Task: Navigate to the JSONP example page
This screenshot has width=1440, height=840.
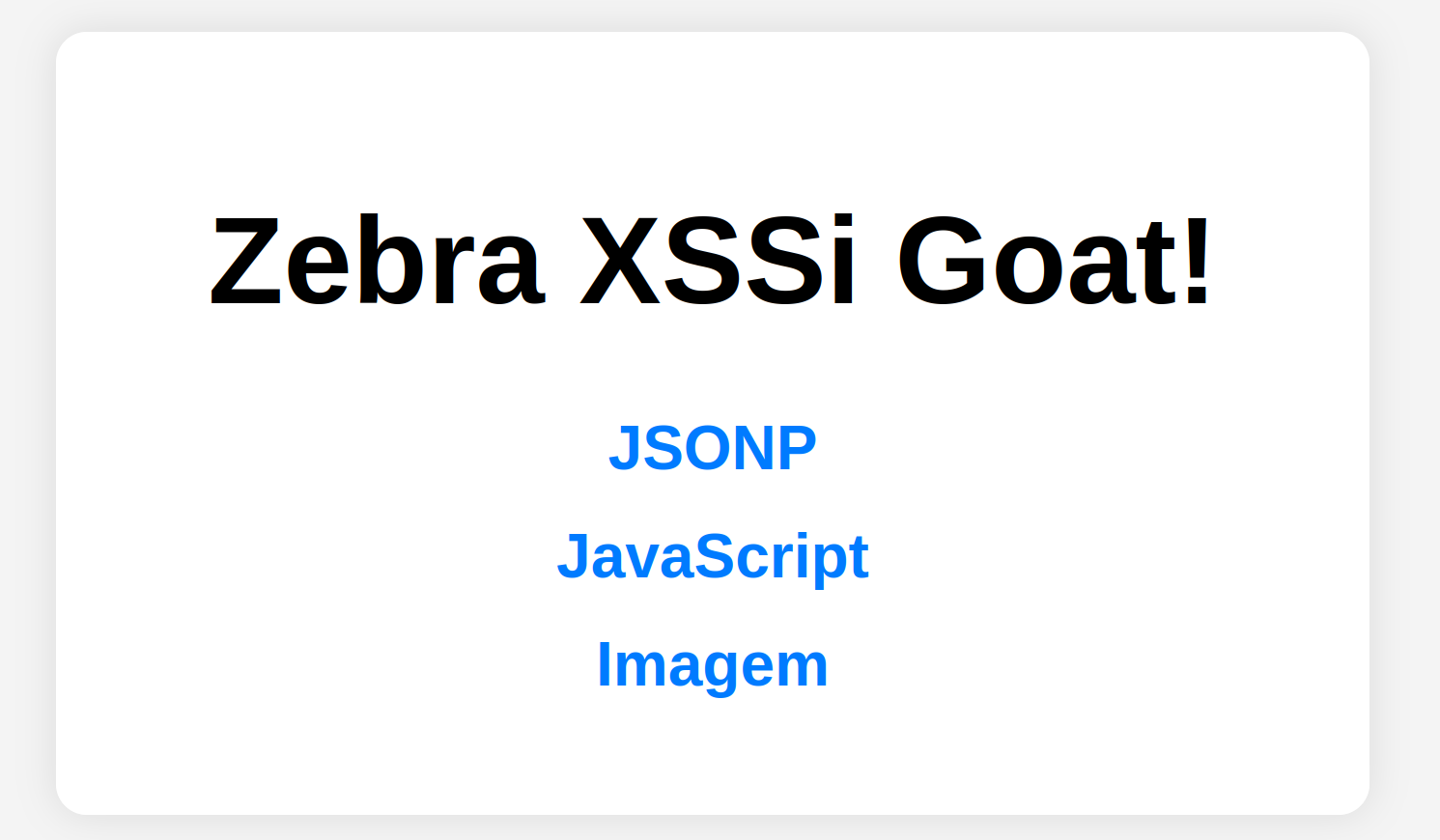Action: click(713, 448)
